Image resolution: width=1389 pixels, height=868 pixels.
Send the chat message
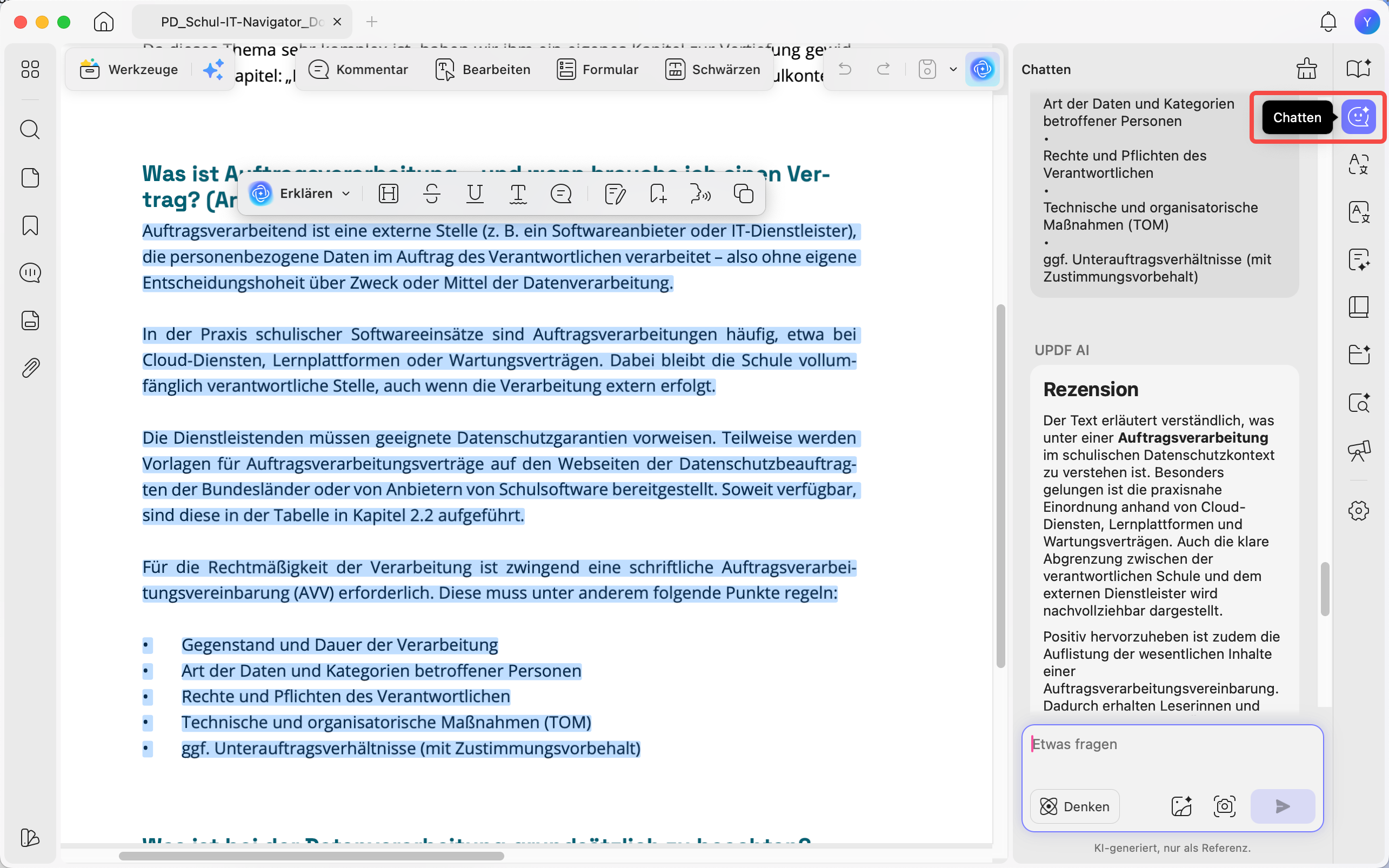(1283, 806)
